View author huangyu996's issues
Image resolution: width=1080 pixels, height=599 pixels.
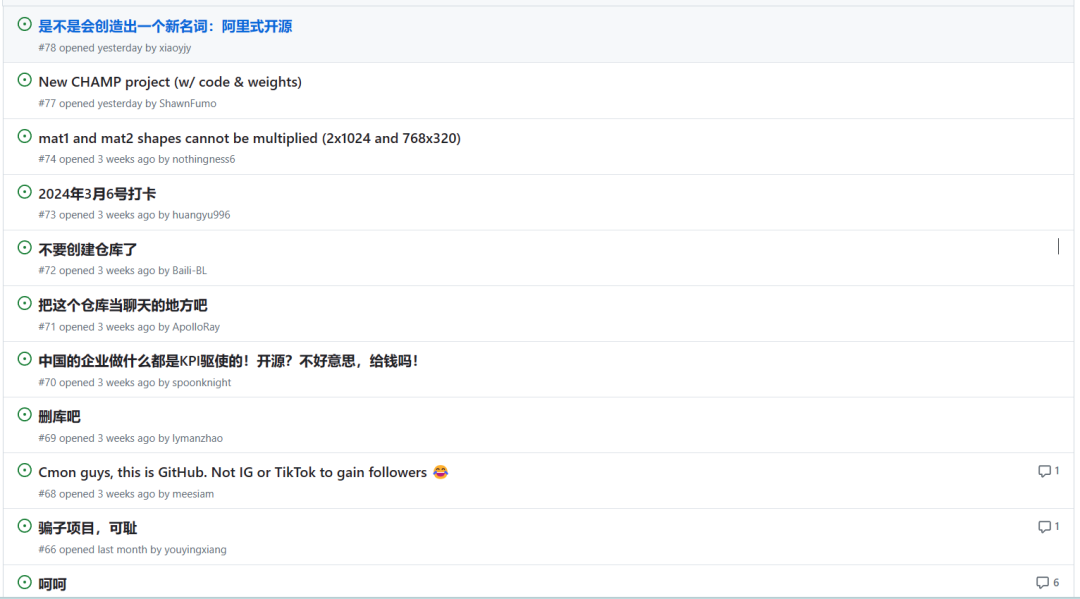tap(201, 216)
